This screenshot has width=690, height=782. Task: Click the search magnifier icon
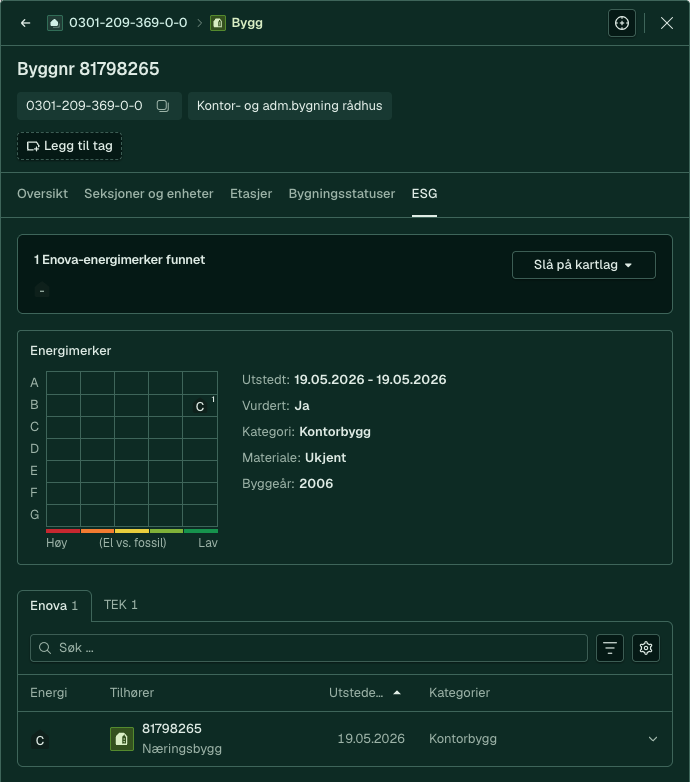(45, 648)
